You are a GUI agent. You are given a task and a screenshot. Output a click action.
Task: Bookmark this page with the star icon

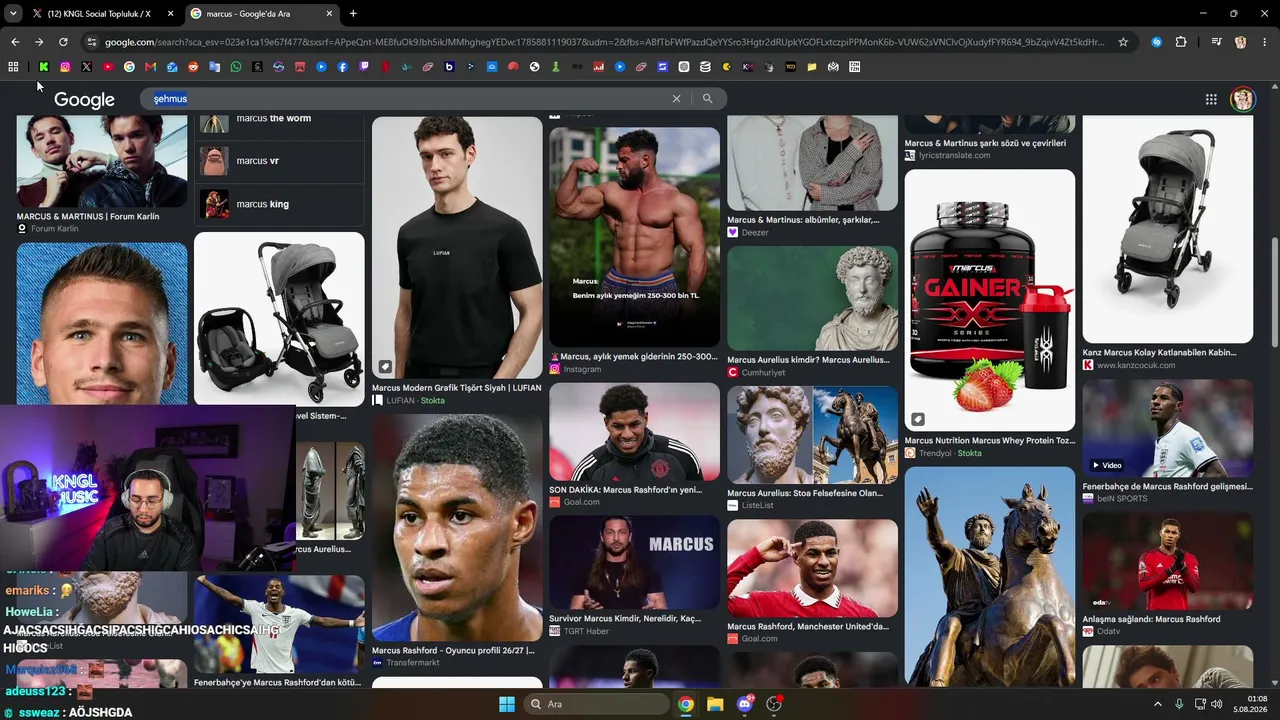tap(1123, 42)
